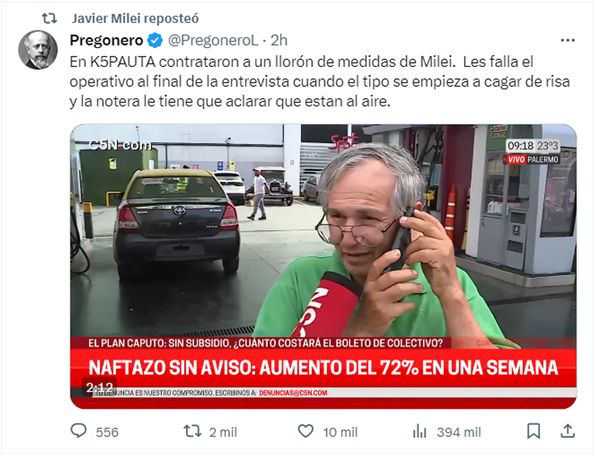Screen dimensions: 610x456
Task: Click the share upload arrow icon
Action: tap(568, 431)
